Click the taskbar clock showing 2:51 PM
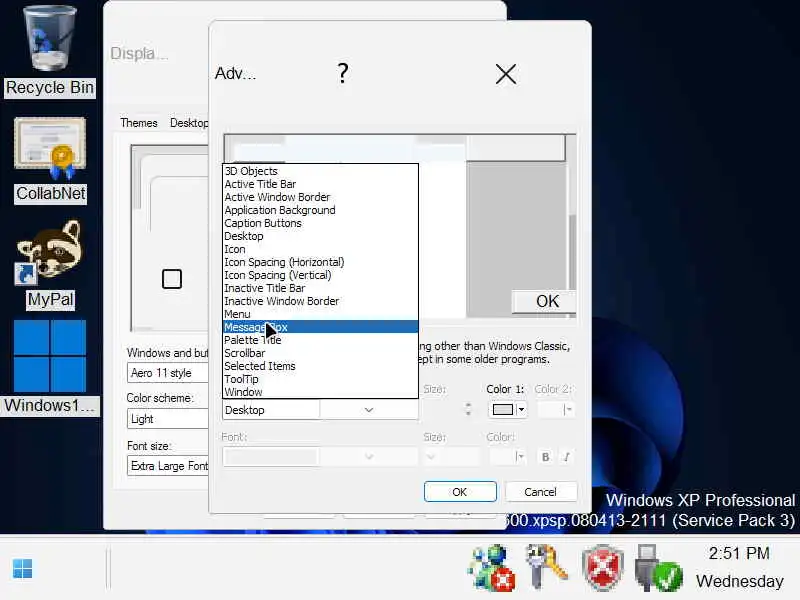This screenshot has height=600, width=800. (x=739, y=567)
